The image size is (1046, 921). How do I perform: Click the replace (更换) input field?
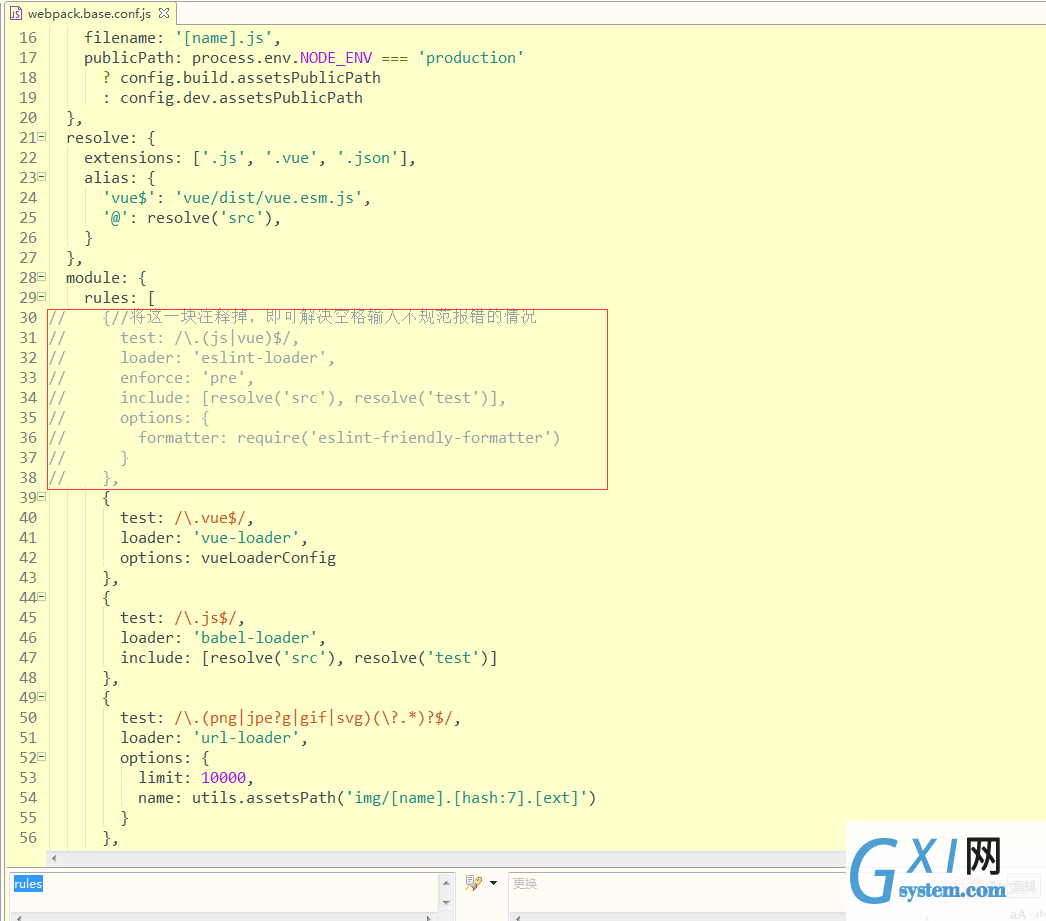point(677,892)
